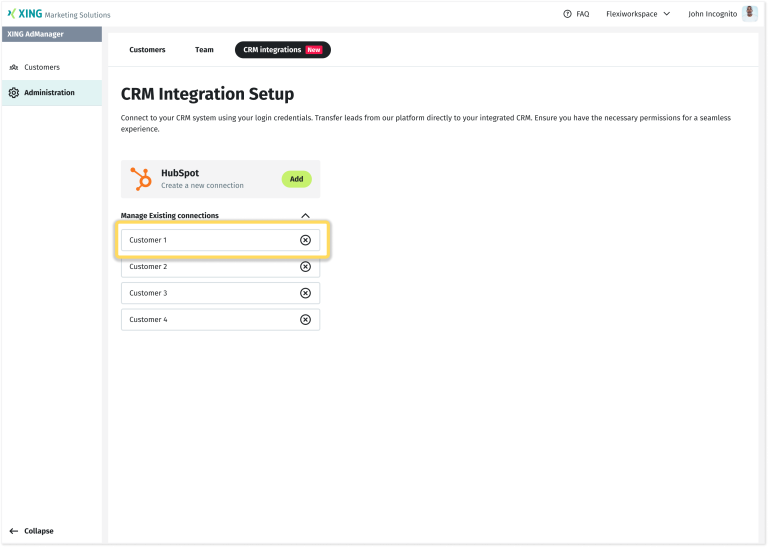
Task: Click the HubSpot logo icon
Action: coord(142,179)
